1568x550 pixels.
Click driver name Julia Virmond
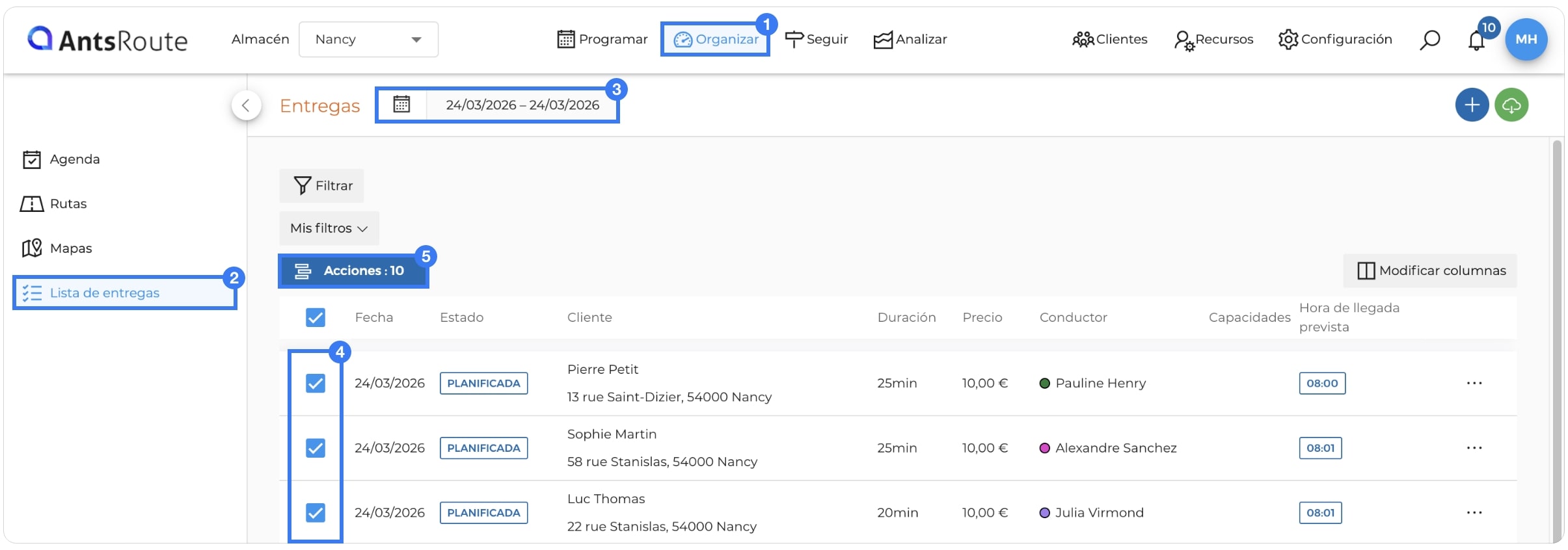click(1099, 513)
